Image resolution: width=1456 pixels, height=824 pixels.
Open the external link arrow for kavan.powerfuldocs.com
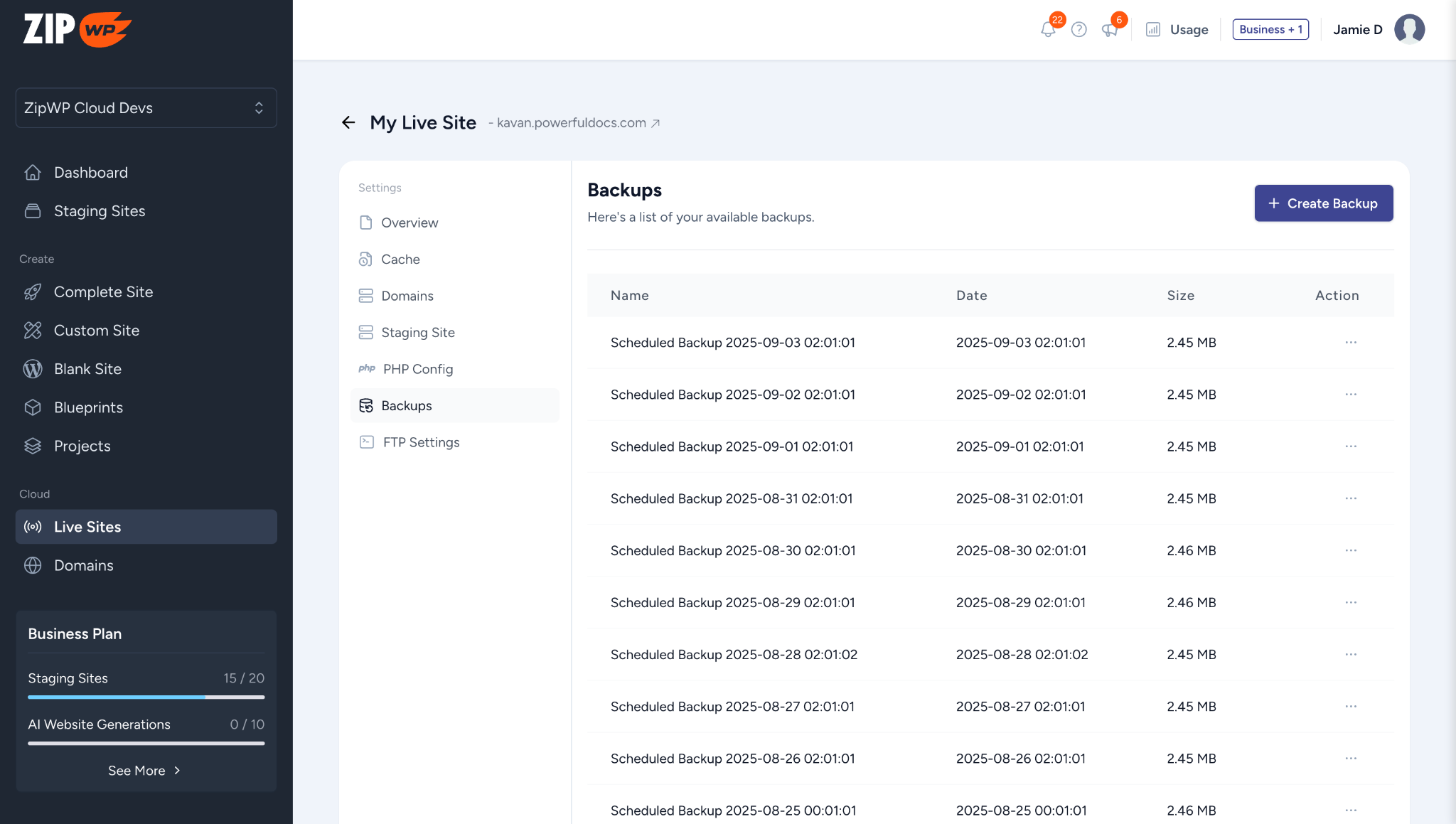coord(655,123)
